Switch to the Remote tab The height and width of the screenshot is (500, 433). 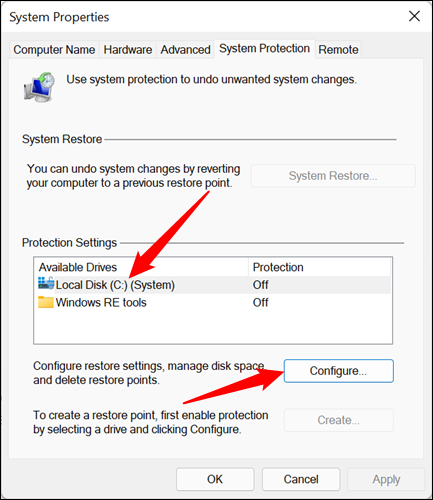point(338,50)
